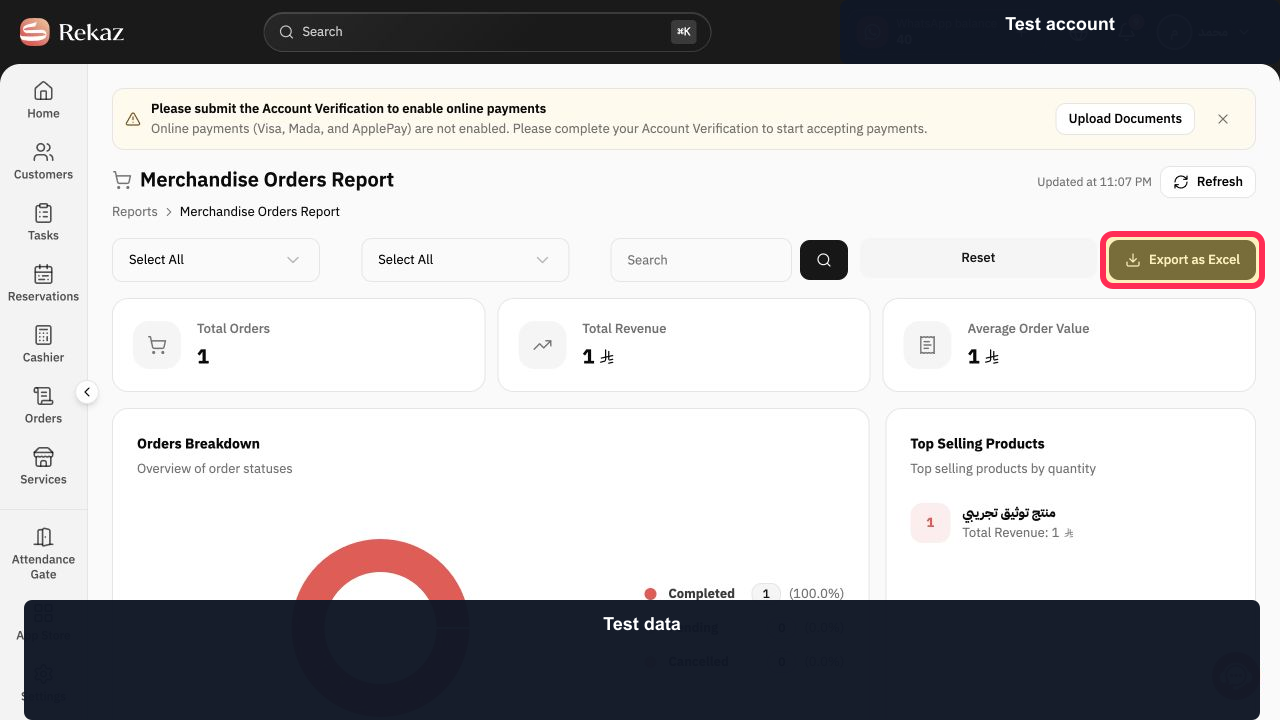The image size is (1280, 720).
Task: Click the Reports breadcrumb link
Action: pos(135,212)
